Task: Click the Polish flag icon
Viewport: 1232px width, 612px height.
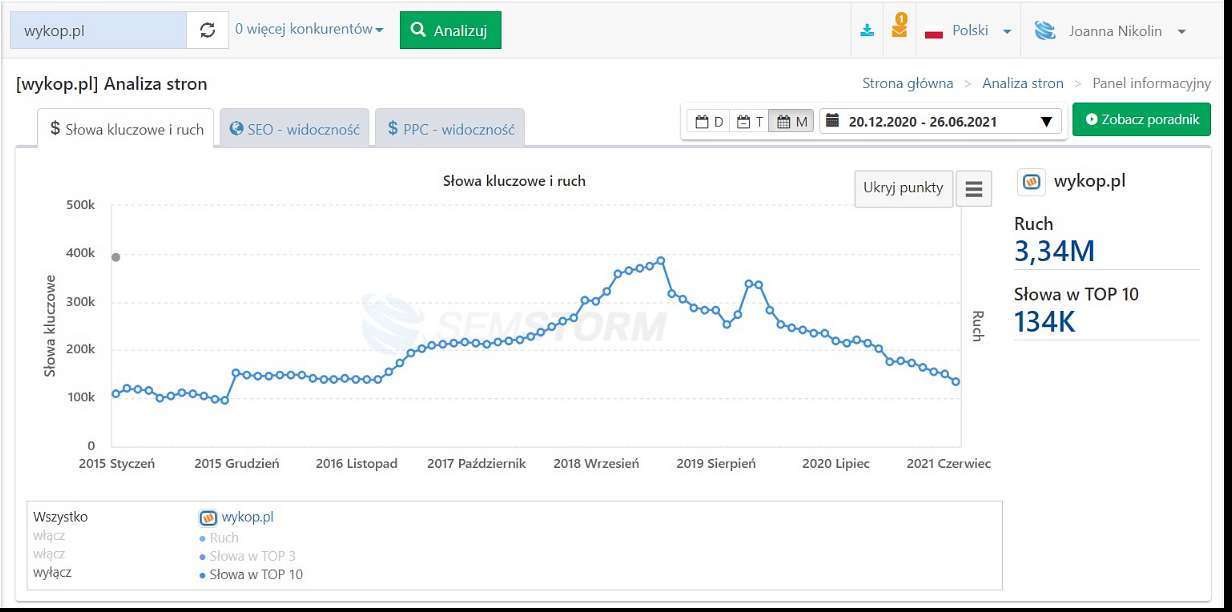Action: pyautogui.click(x=935, y=31)
